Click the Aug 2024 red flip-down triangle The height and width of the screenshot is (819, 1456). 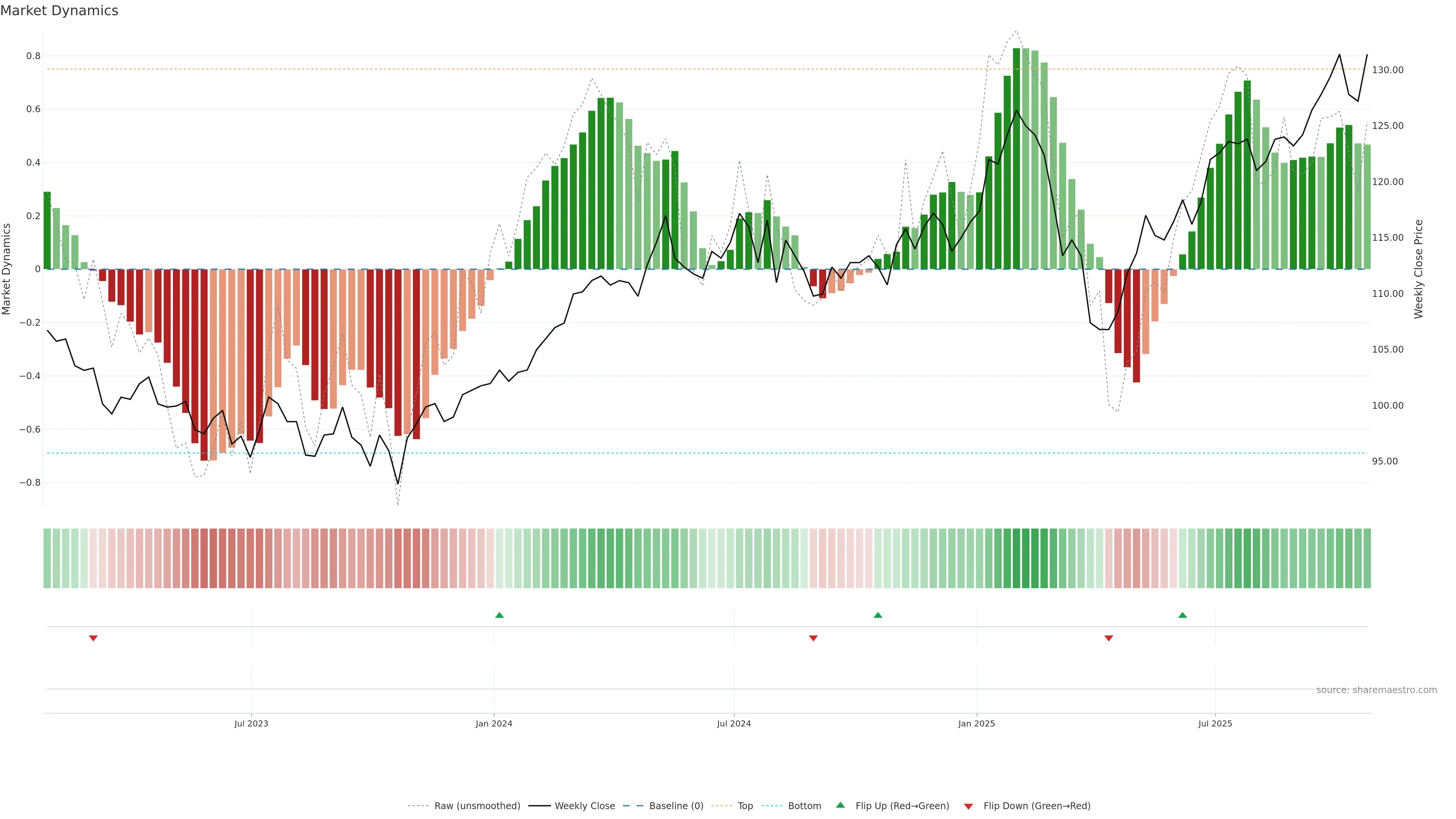(813, 638)
